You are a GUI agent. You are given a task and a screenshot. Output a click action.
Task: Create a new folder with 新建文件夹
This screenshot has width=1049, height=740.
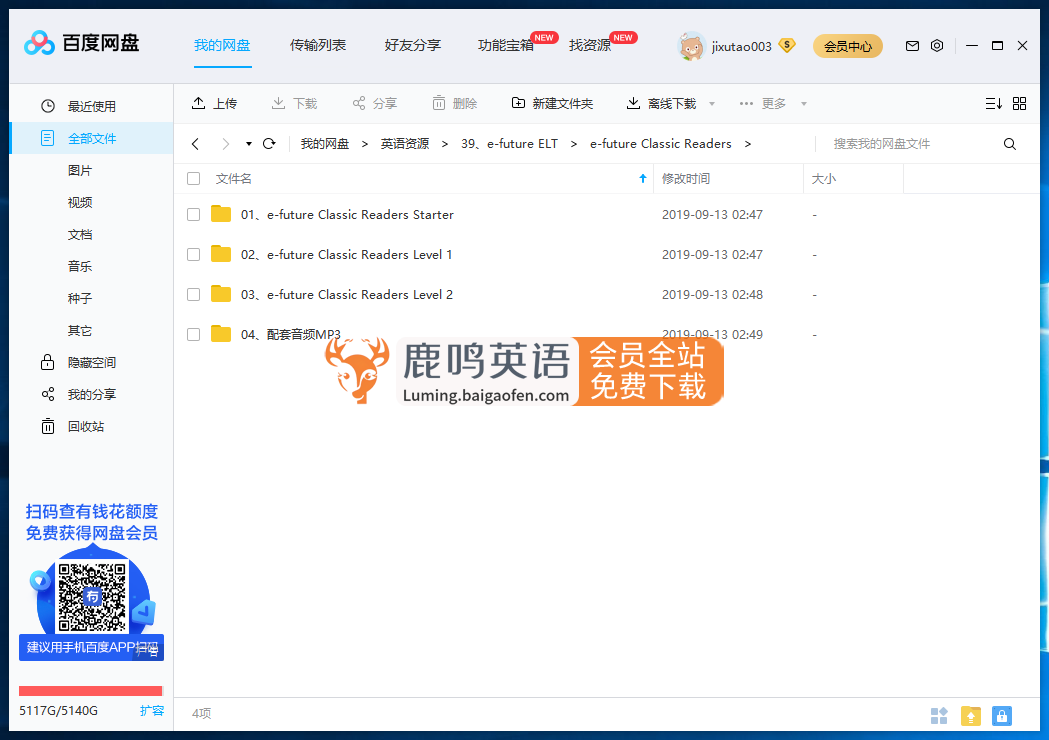[553, 103]
